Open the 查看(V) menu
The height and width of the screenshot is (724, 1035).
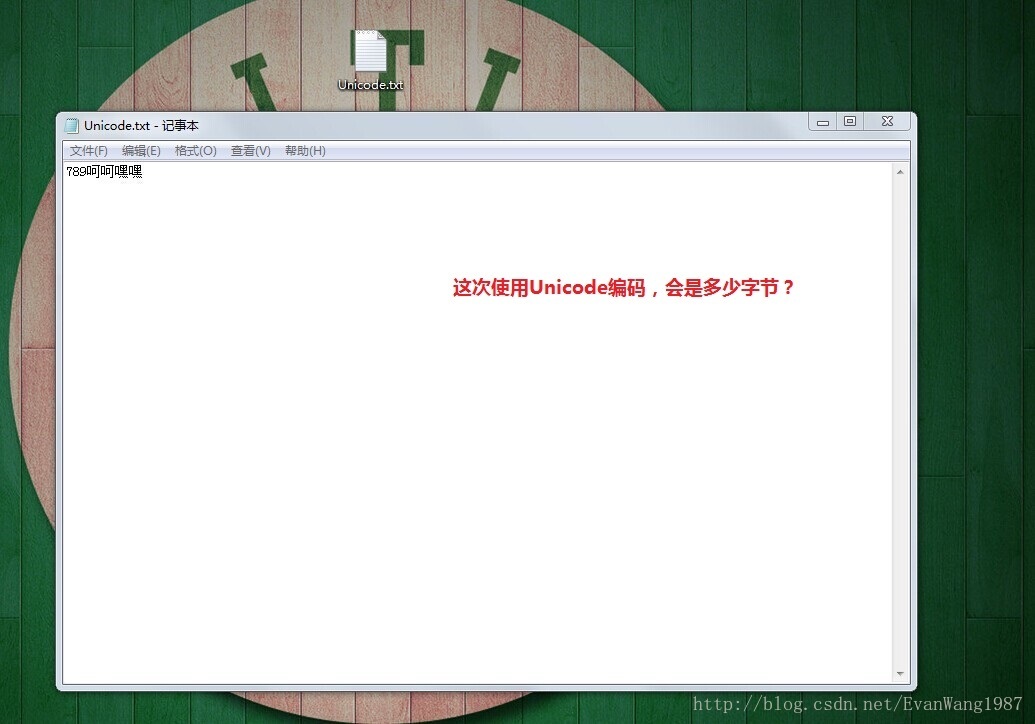[249, 150]
